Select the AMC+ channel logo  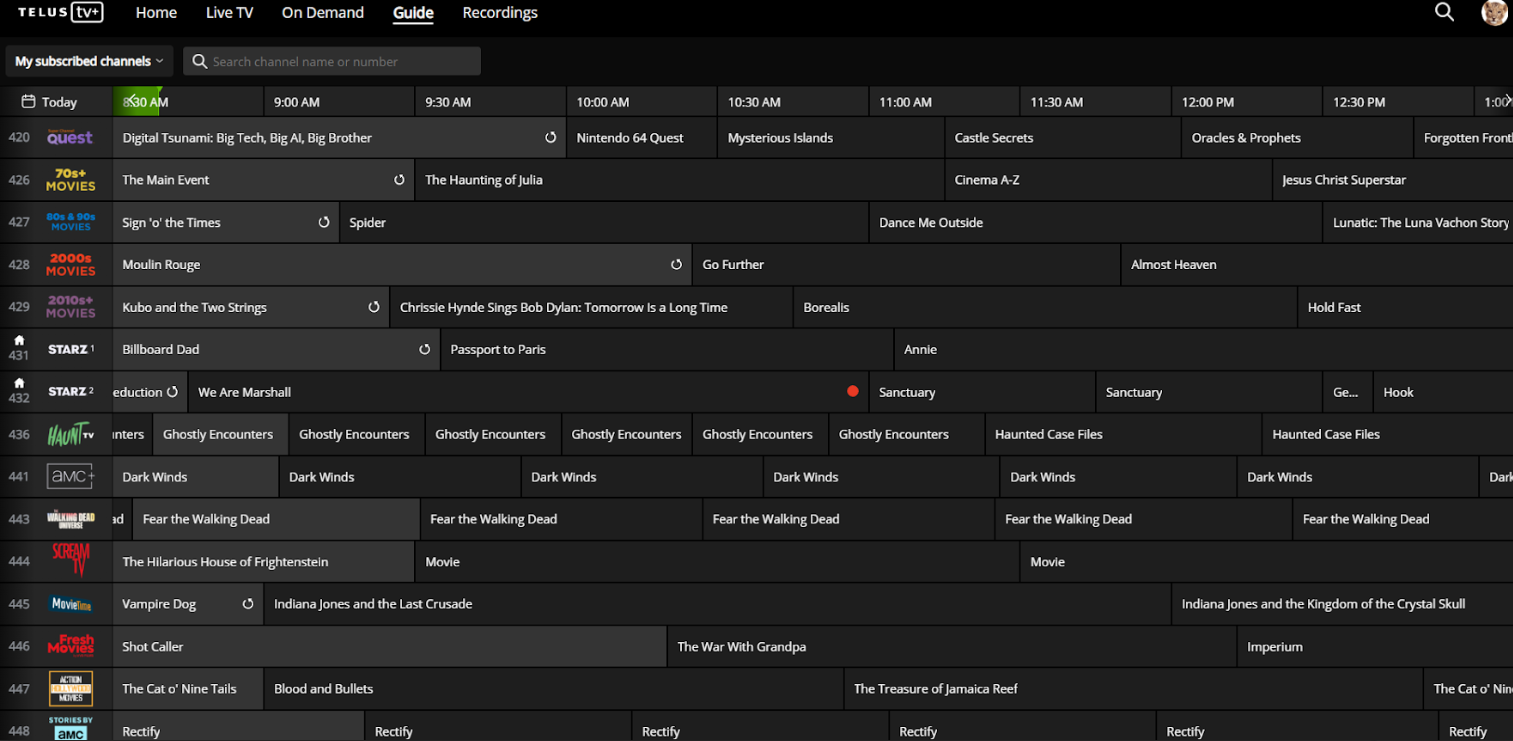(70, 477)
